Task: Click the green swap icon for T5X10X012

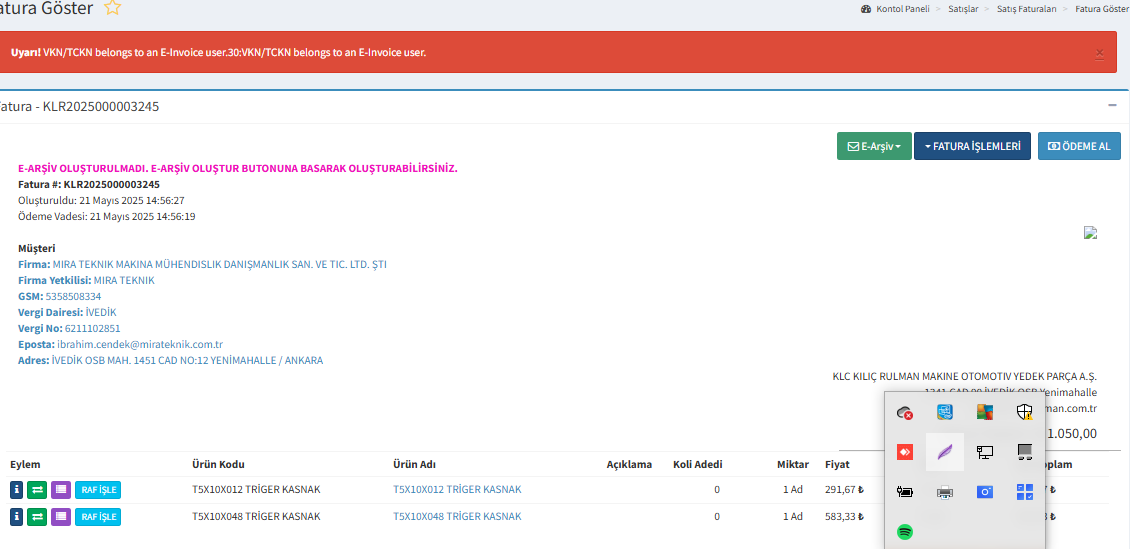Action: click(x=37, y=489)
